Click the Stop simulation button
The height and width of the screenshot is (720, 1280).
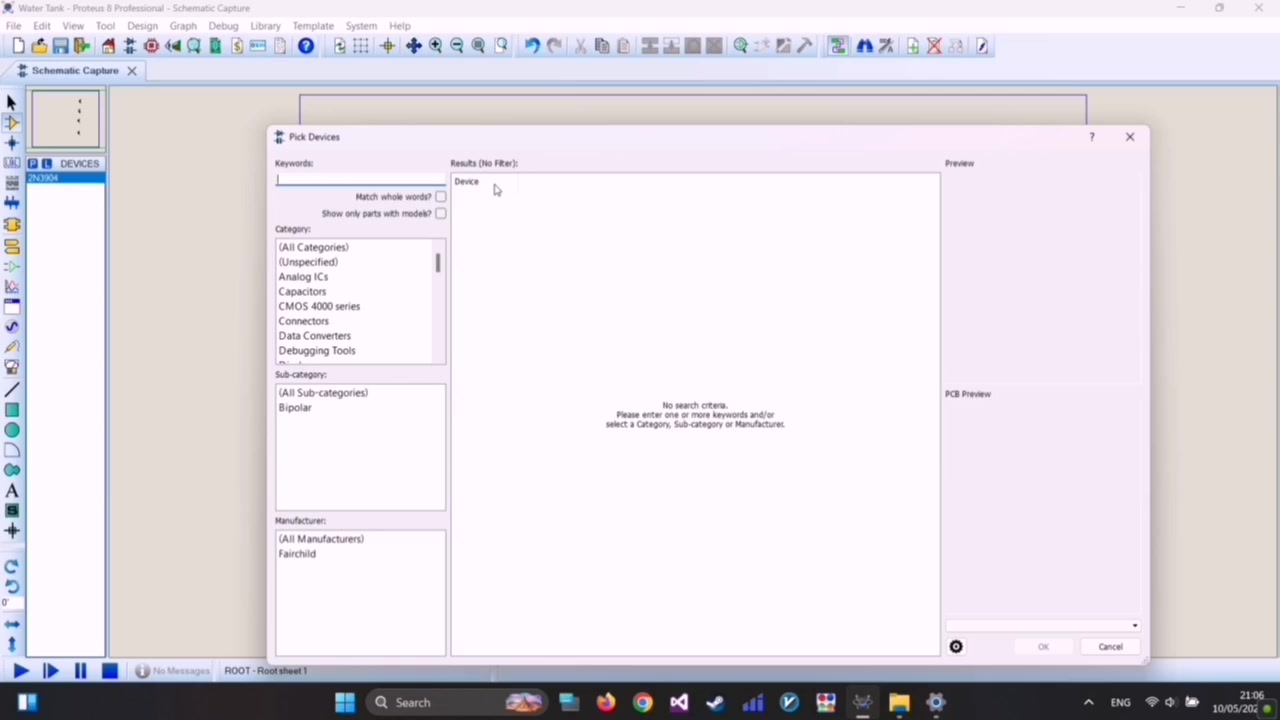click(110, 671)
